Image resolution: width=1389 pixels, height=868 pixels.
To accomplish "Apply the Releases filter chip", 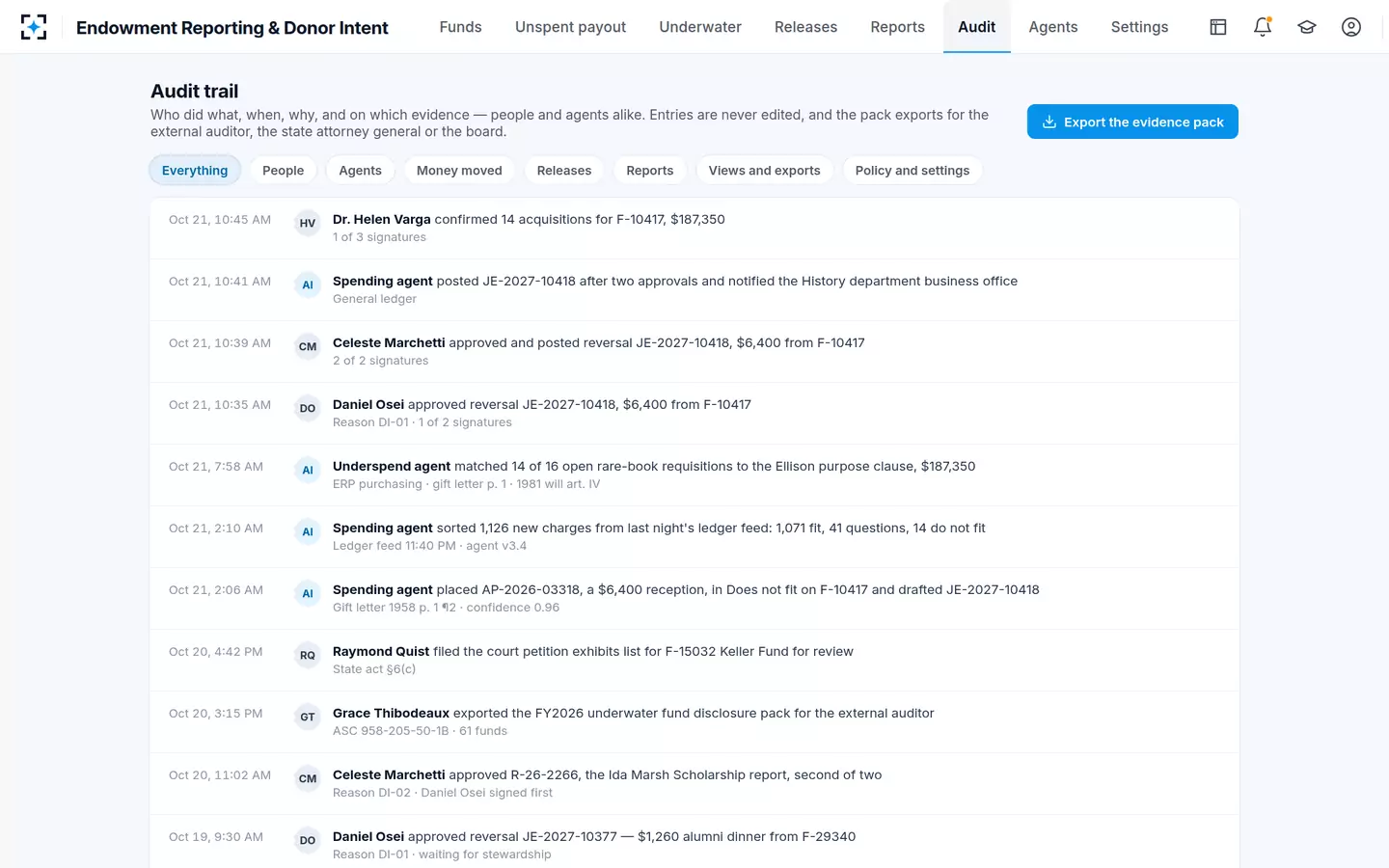I will (564, 171).
